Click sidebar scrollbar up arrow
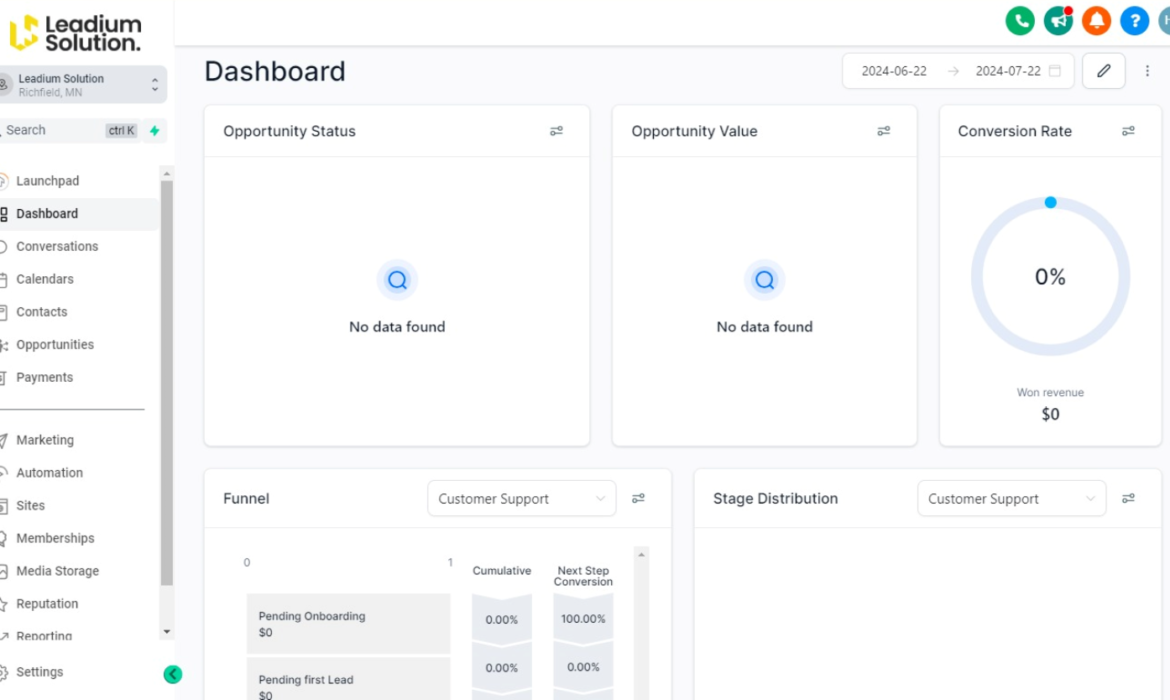Image resolution: width=1170 pixels, height=700 pixels. point(166,173)
